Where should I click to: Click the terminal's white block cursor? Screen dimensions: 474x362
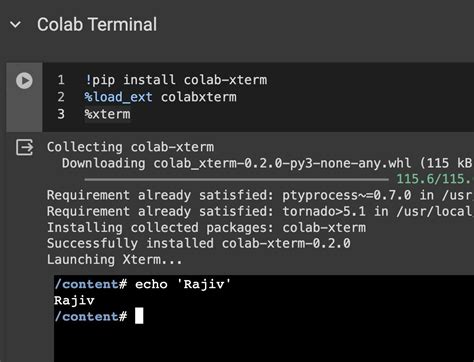(x=139, y=316)
